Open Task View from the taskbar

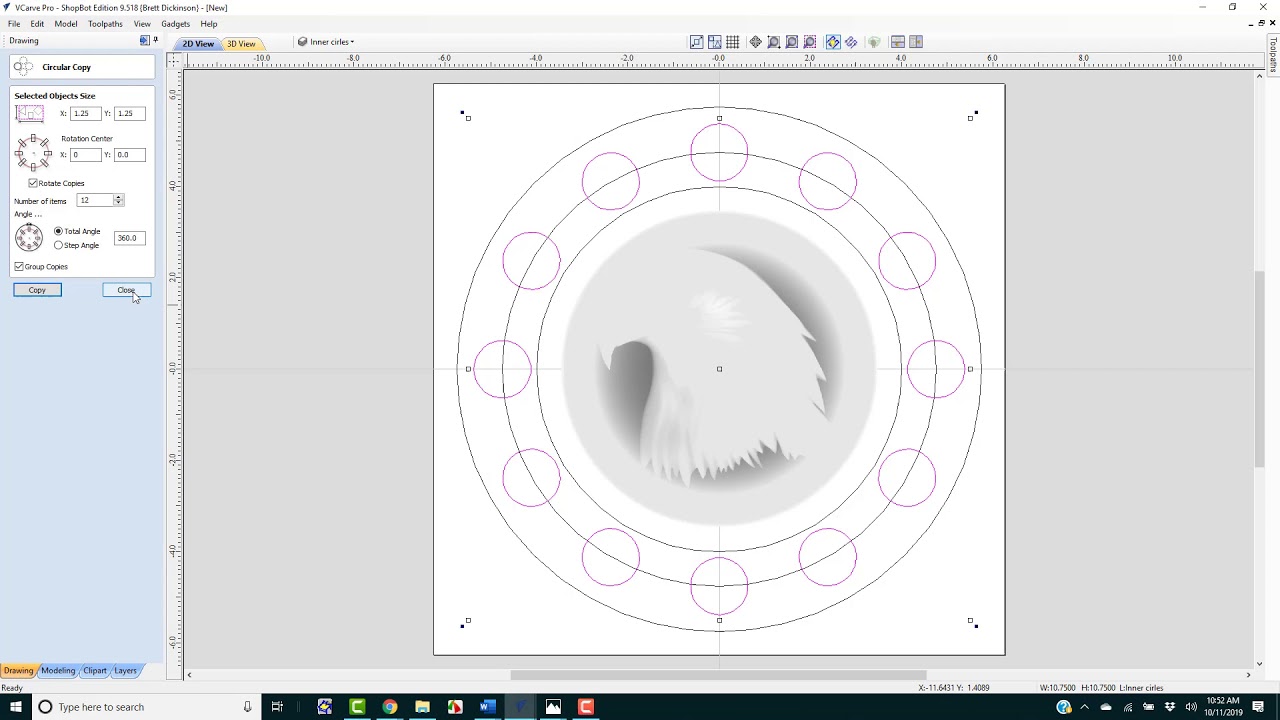tap(277, 707)
